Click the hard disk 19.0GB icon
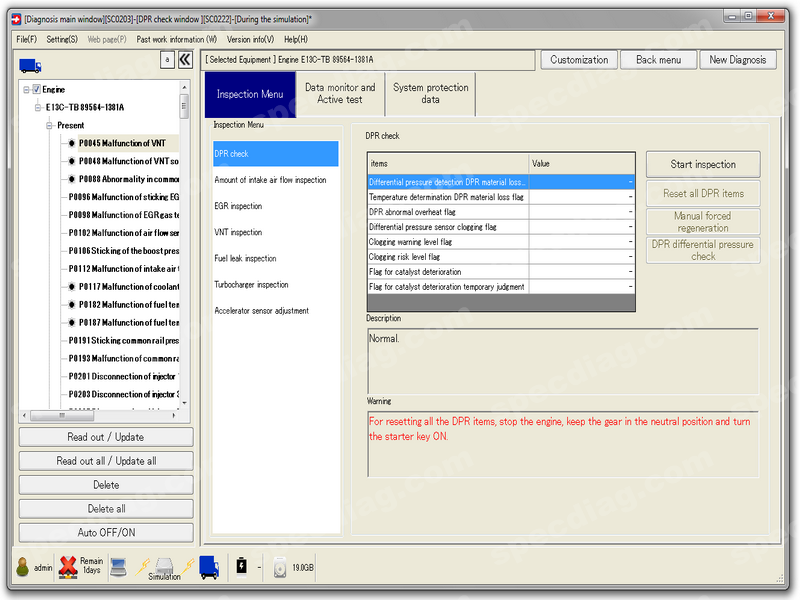 [x=280, y=568]
